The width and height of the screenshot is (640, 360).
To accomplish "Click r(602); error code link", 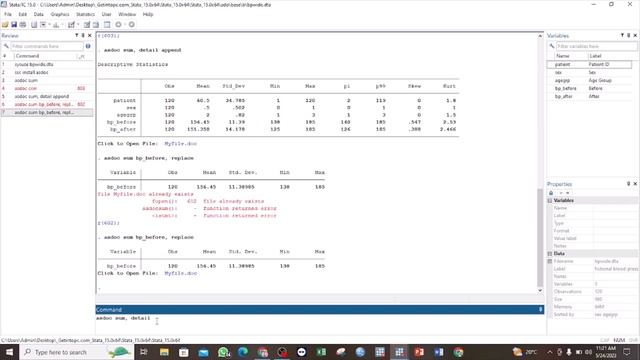I will (x=108, y=223).
